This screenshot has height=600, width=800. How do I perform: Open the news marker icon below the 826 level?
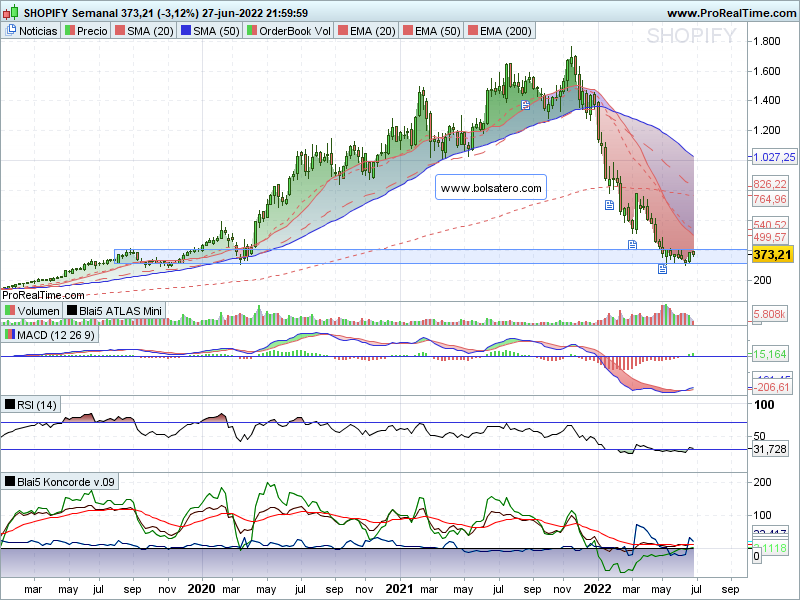609,205
